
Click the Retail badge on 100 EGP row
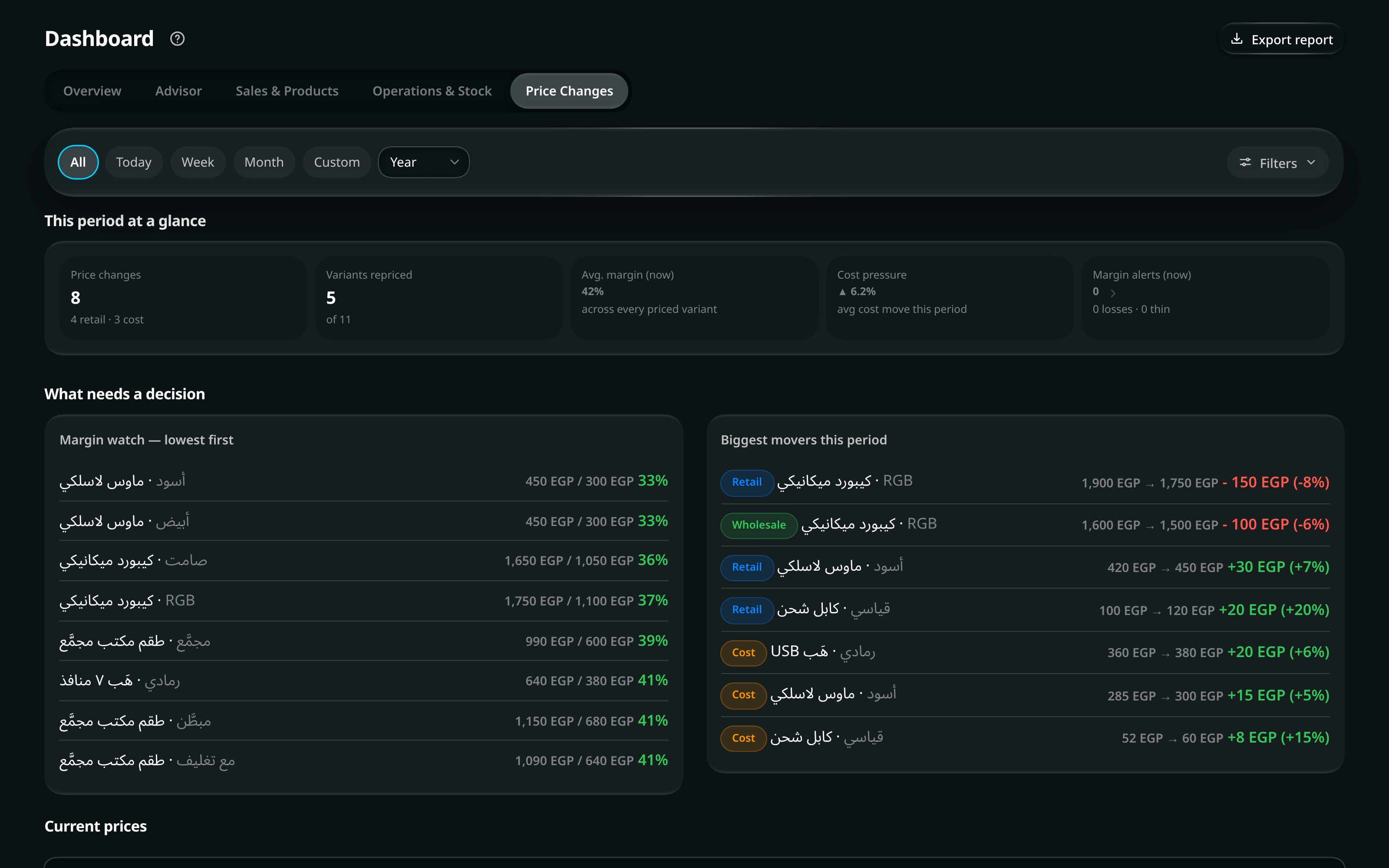[x=746, y=610]
